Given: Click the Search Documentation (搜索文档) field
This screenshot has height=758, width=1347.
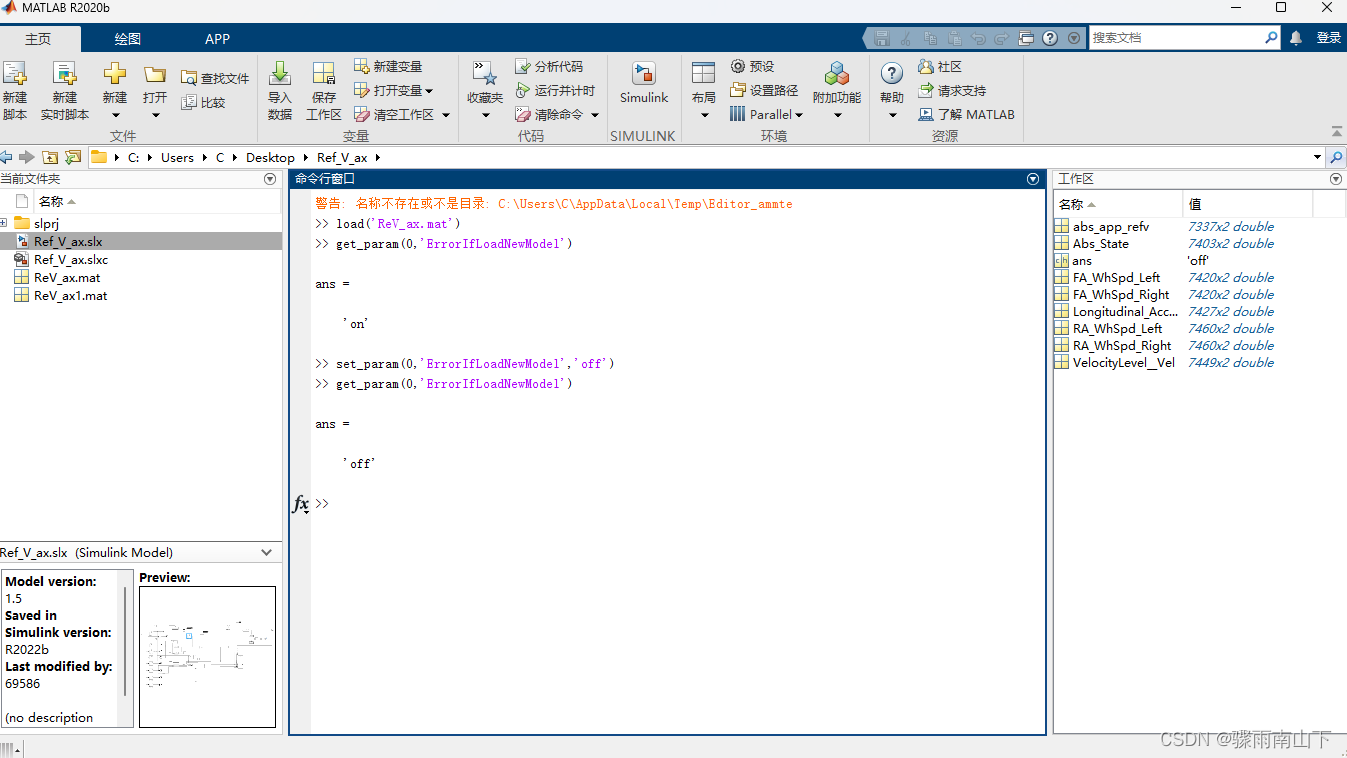Looking at the screenshot, I should pos(1175,38).
